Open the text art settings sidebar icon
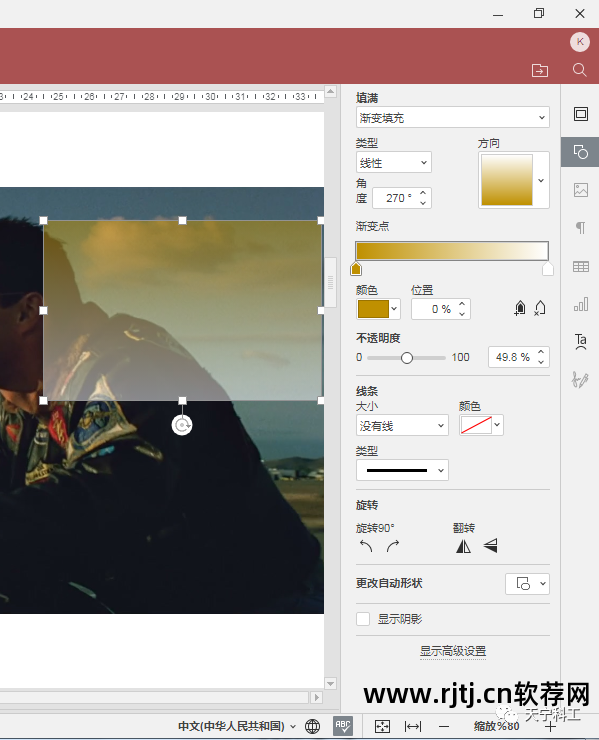The image size is (599, 740). click(x=581, y=342)
